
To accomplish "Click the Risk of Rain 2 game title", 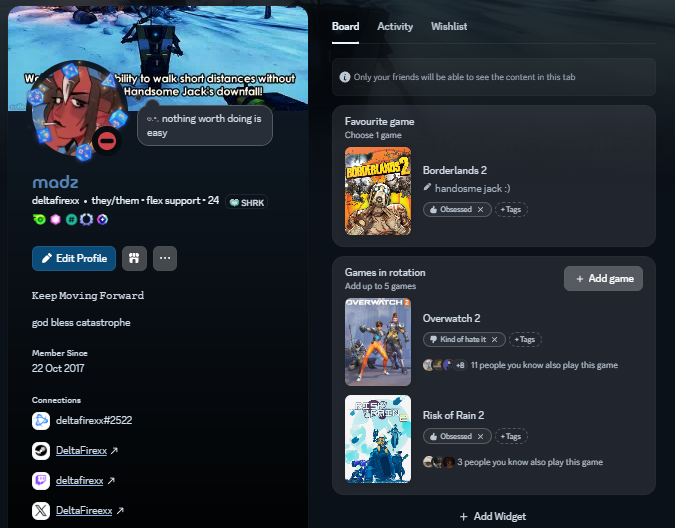I will (453, 415).
